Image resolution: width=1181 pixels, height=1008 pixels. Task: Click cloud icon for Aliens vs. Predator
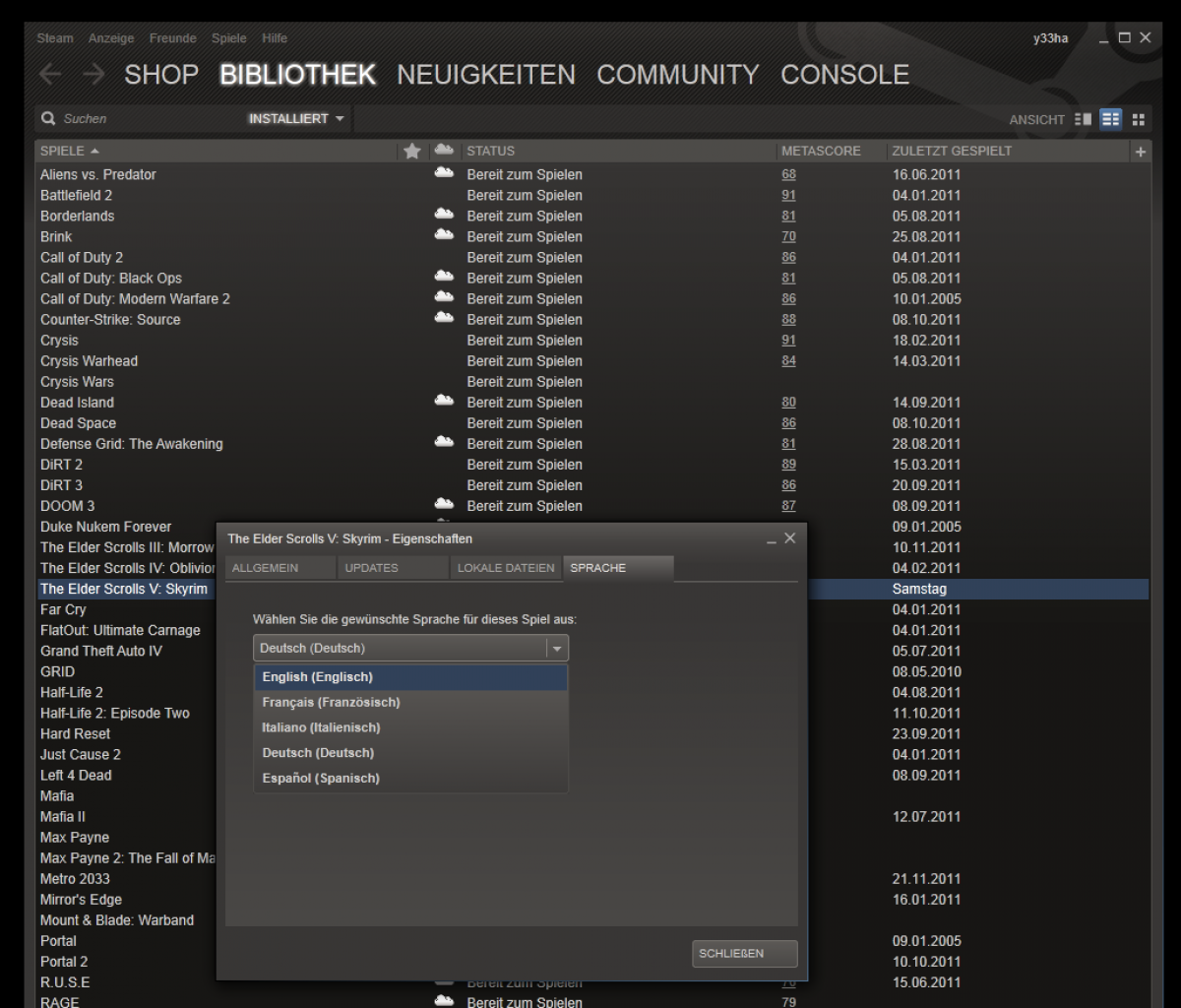tap(444, 173)
